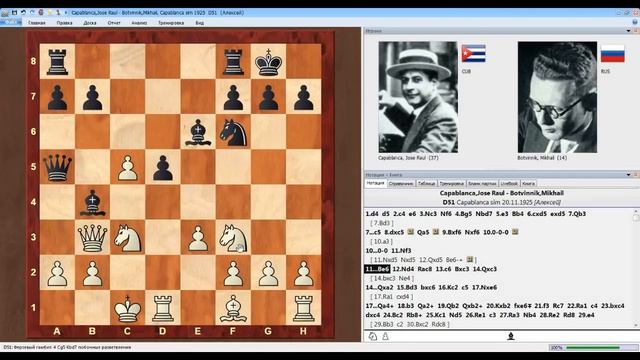Open the Тренировка ribbon tab in menu bar
The width and height of the screenshot is (640, 360).
[x=171, y=23]
